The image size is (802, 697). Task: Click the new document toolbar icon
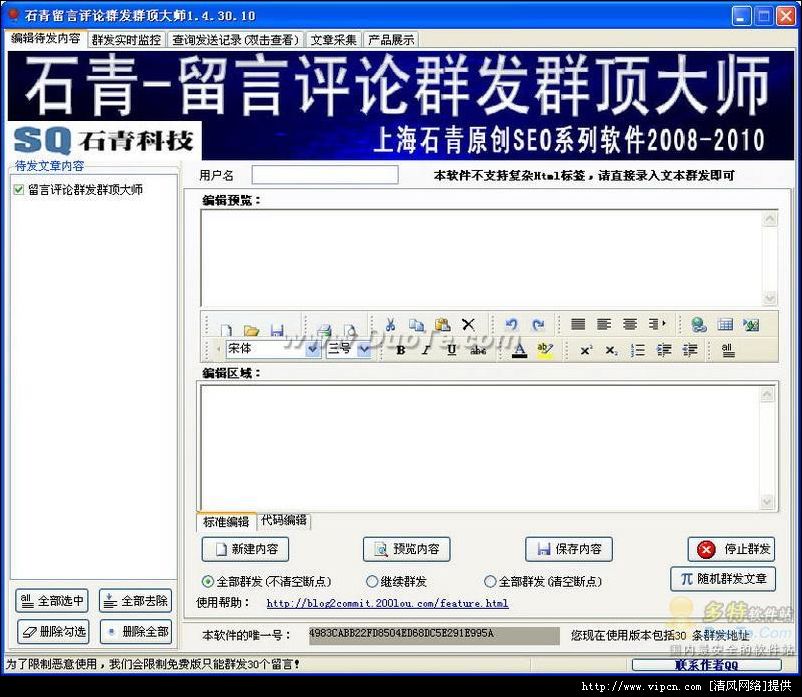tap(226, 330)
